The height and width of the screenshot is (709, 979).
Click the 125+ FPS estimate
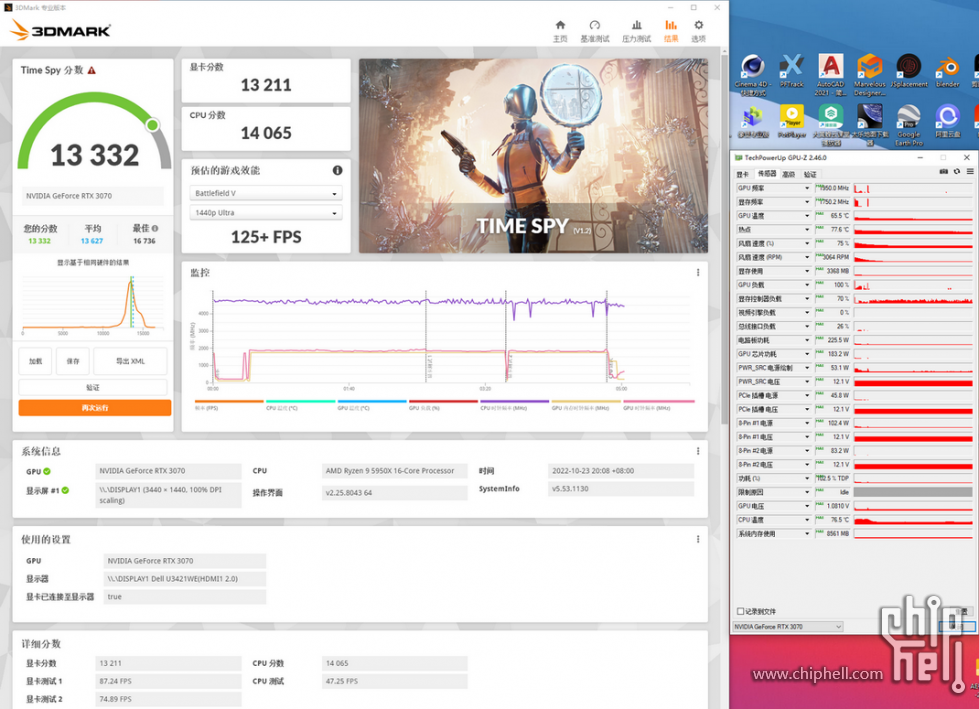(266, 237)
